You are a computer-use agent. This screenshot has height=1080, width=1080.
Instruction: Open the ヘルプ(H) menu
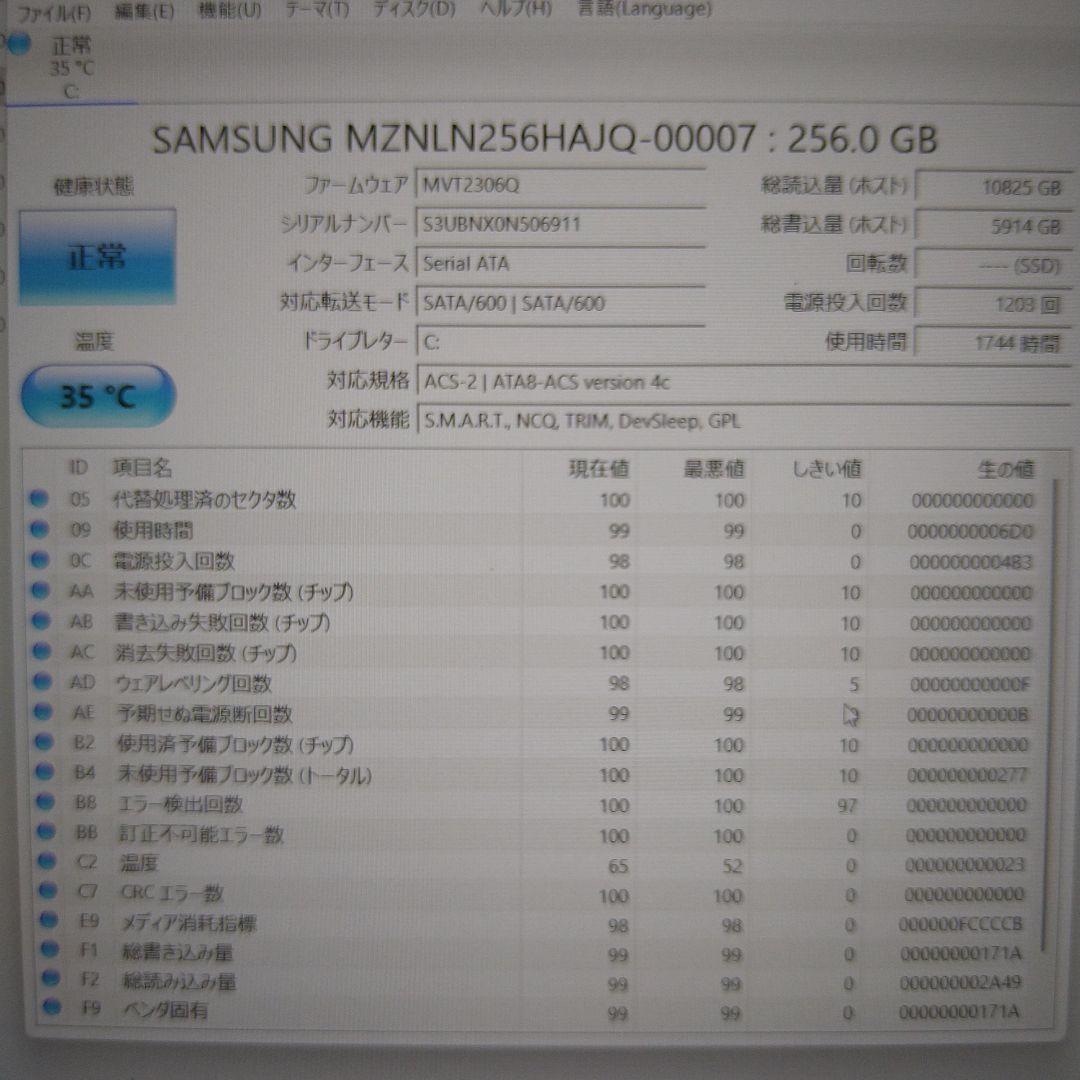click(515, 9)
